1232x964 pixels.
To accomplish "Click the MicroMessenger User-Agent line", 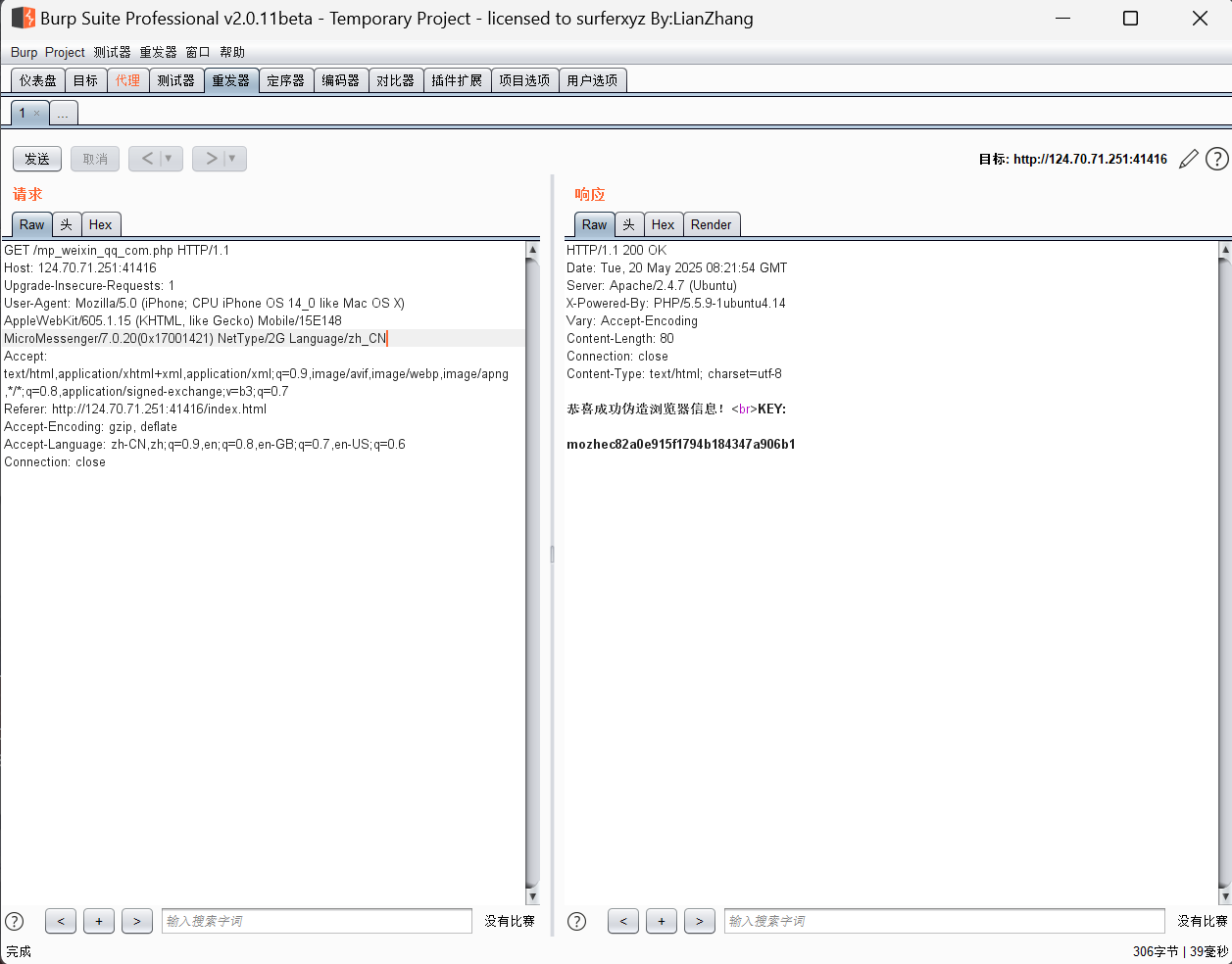I will tap(196, 338).
